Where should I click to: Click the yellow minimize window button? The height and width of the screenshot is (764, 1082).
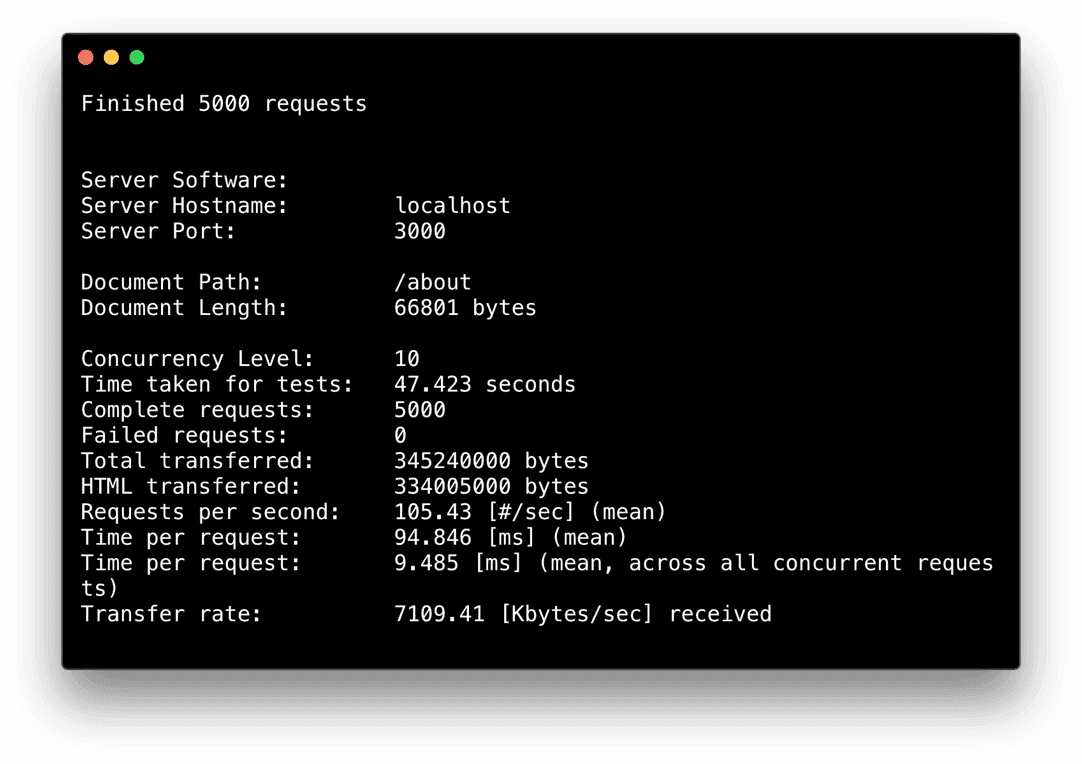coord(111,57)
